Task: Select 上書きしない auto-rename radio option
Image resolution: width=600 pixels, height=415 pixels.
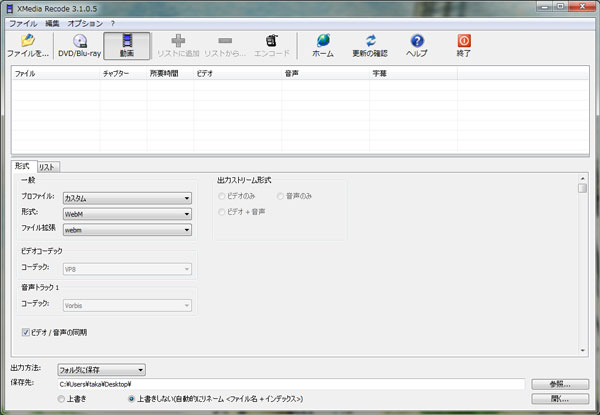Action: click(x=132, y=398)
